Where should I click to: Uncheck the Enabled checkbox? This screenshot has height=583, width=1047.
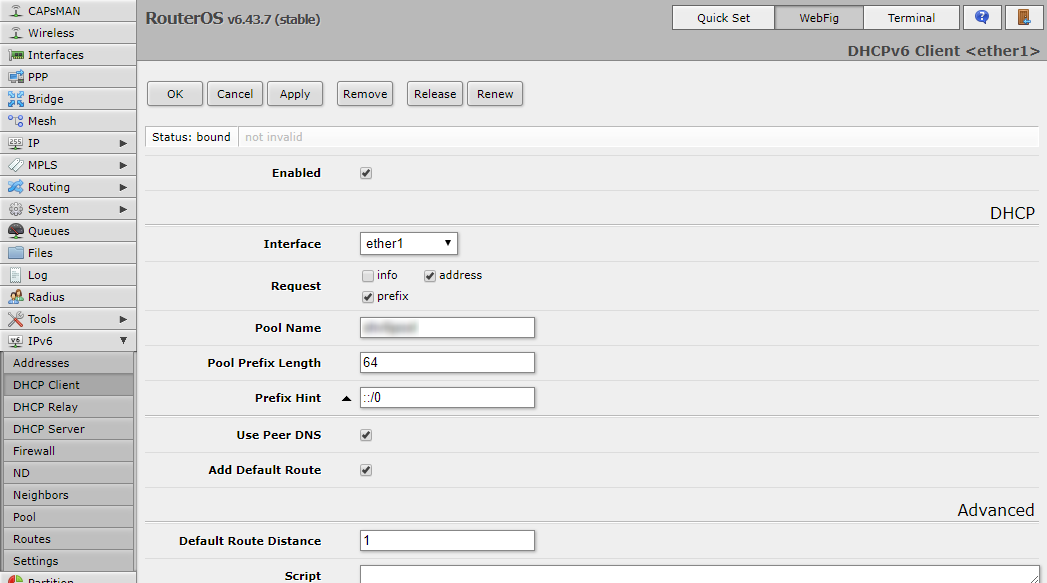[366, 173]
